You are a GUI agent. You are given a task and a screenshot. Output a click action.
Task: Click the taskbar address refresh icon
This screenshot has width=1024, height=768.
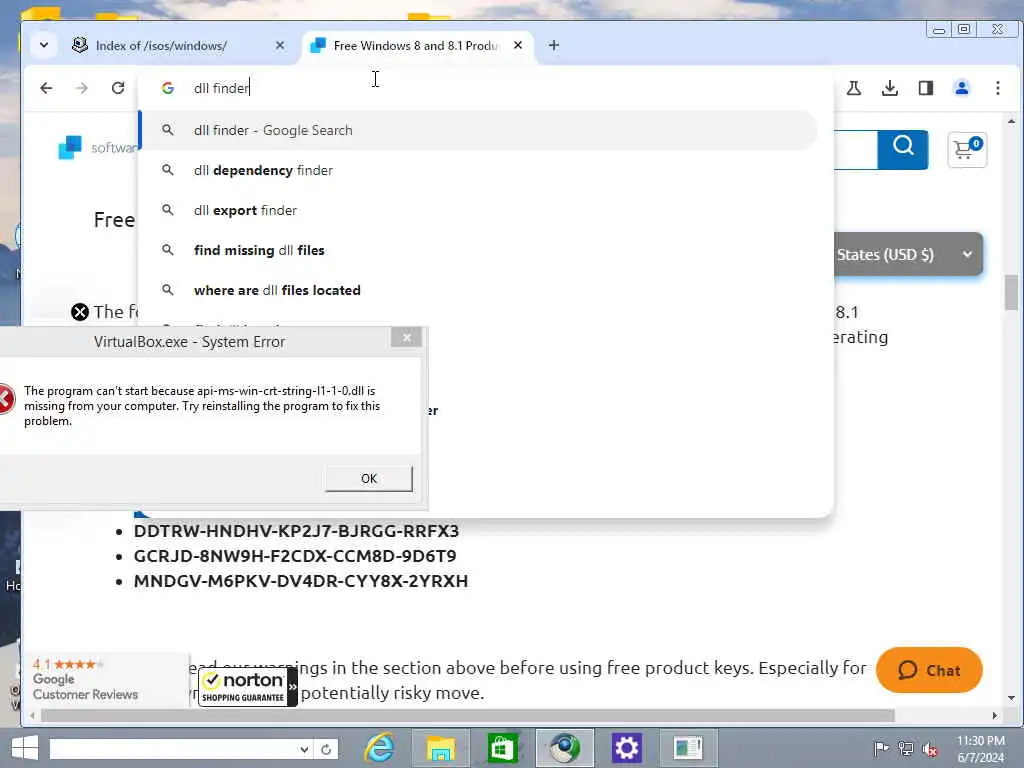(x=326, y=749)
